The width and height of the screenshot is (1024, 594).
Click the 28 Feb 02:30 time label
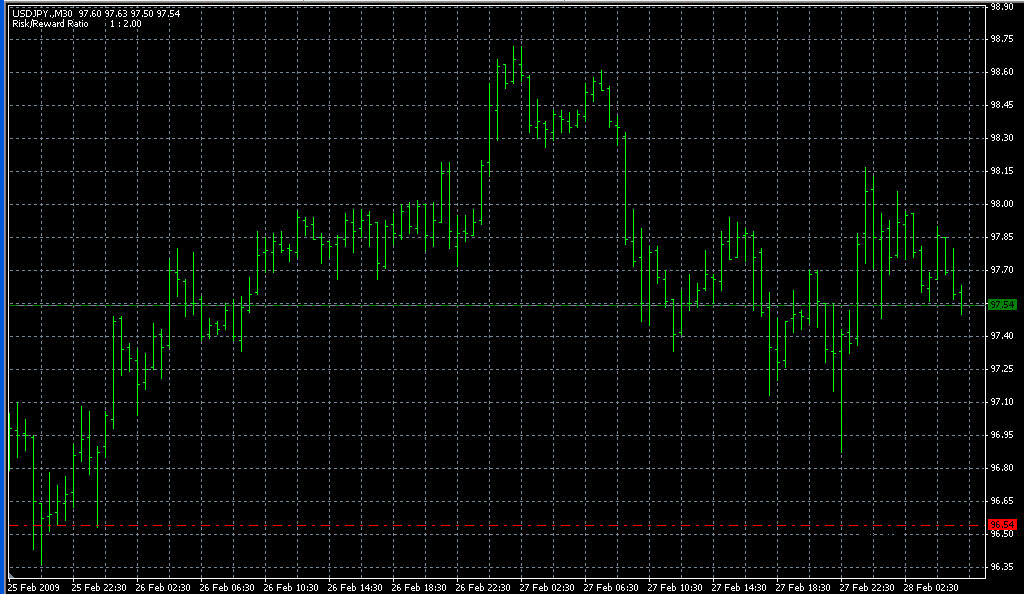(931, 587)
